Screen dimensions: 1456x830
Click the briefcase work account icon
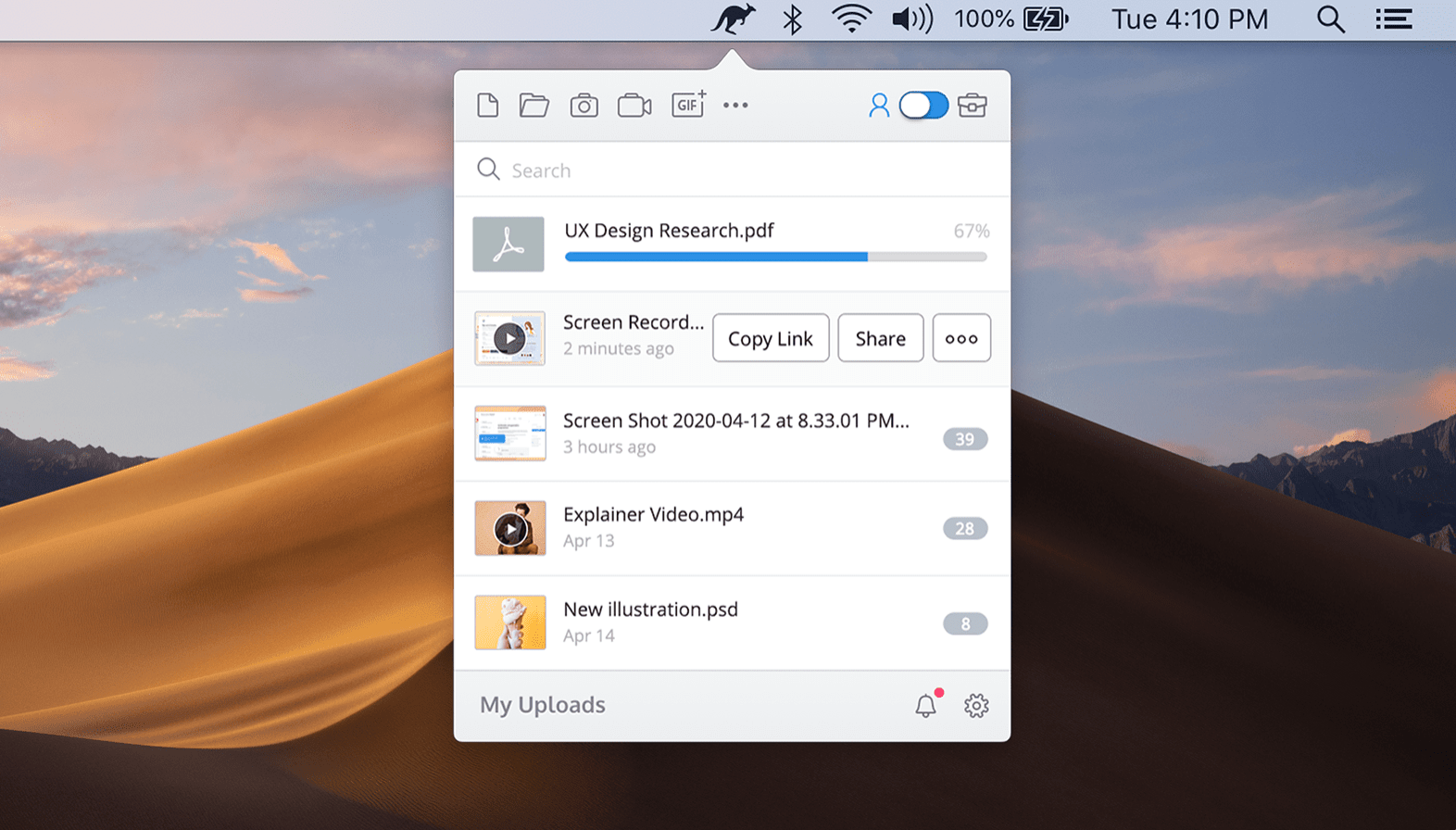tap(972, 106)
